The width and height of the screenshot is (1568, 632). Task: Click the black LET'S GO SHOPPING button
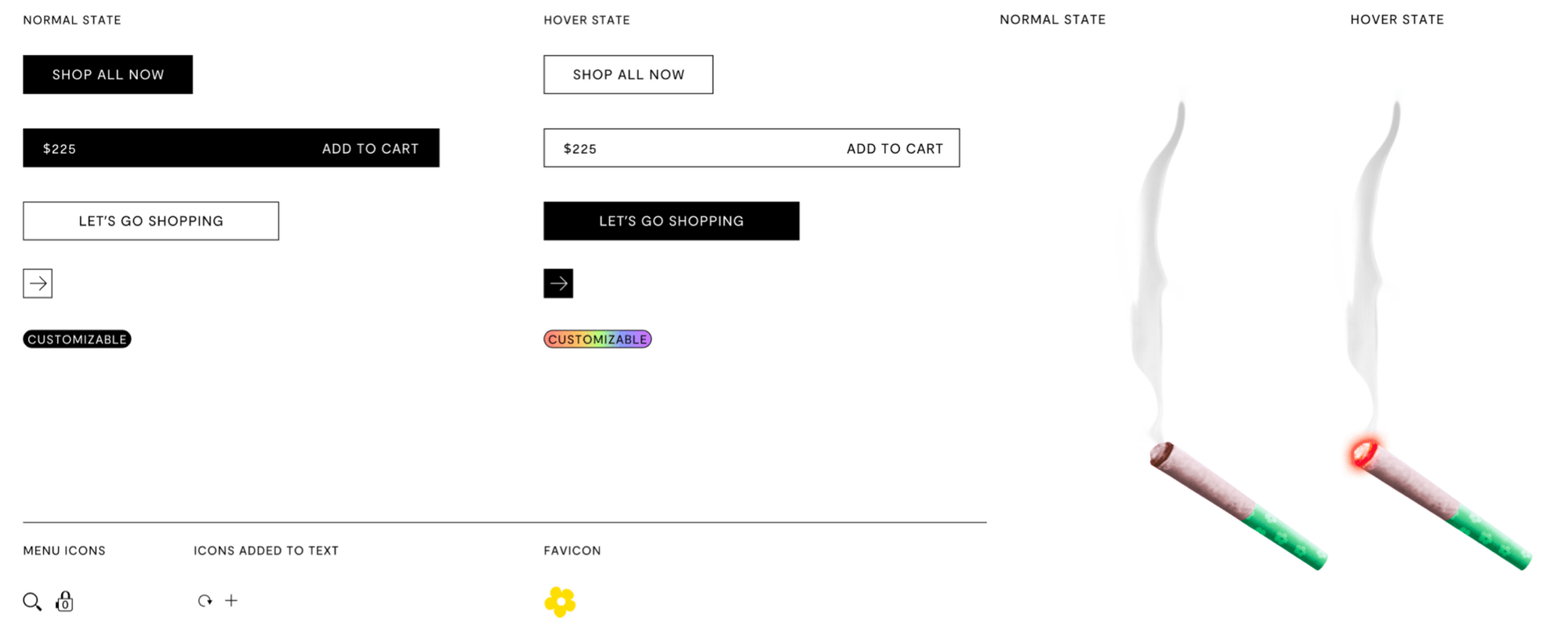(x=671, y=221)
